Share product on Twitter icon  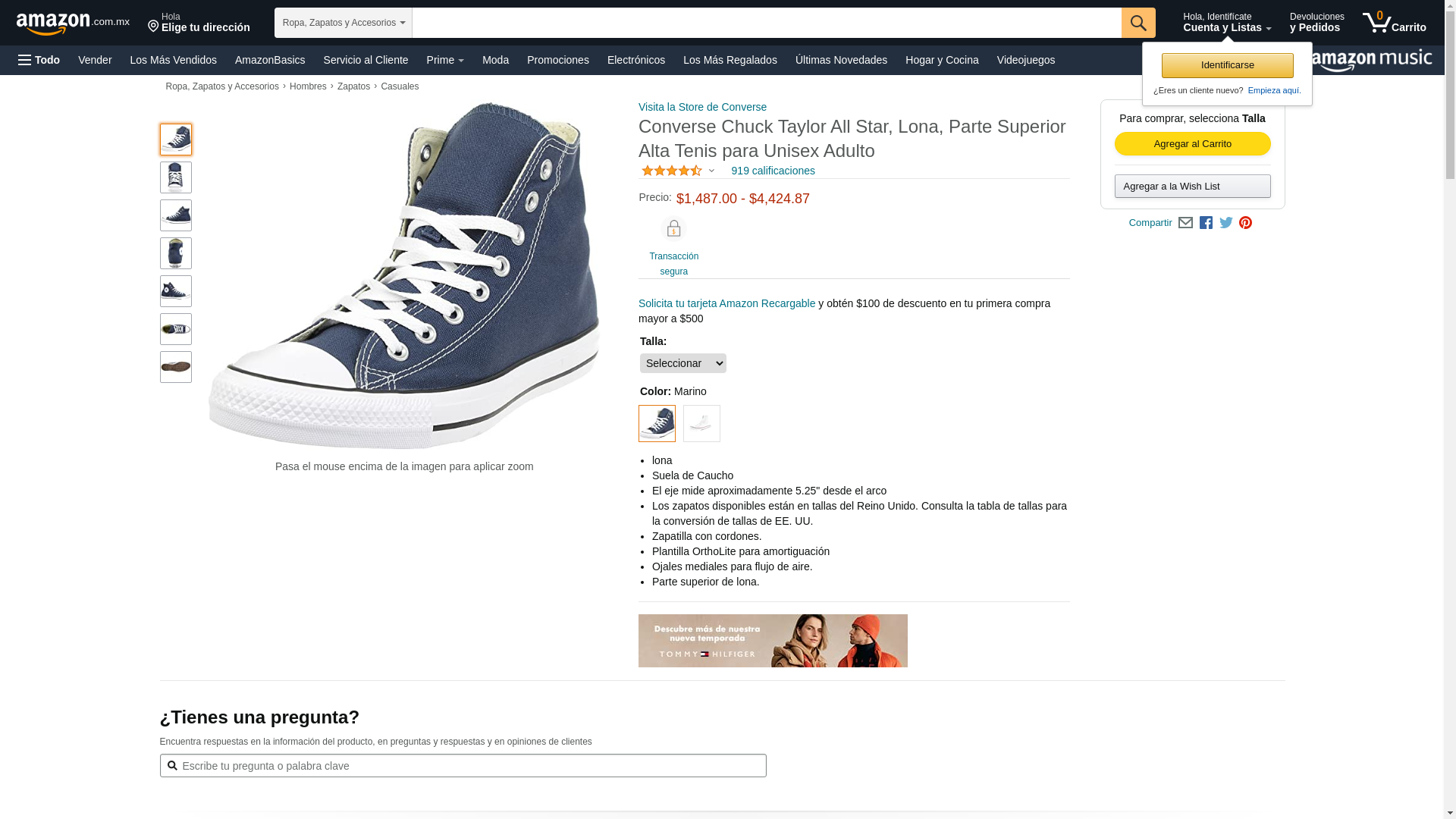pos(1226,223)
